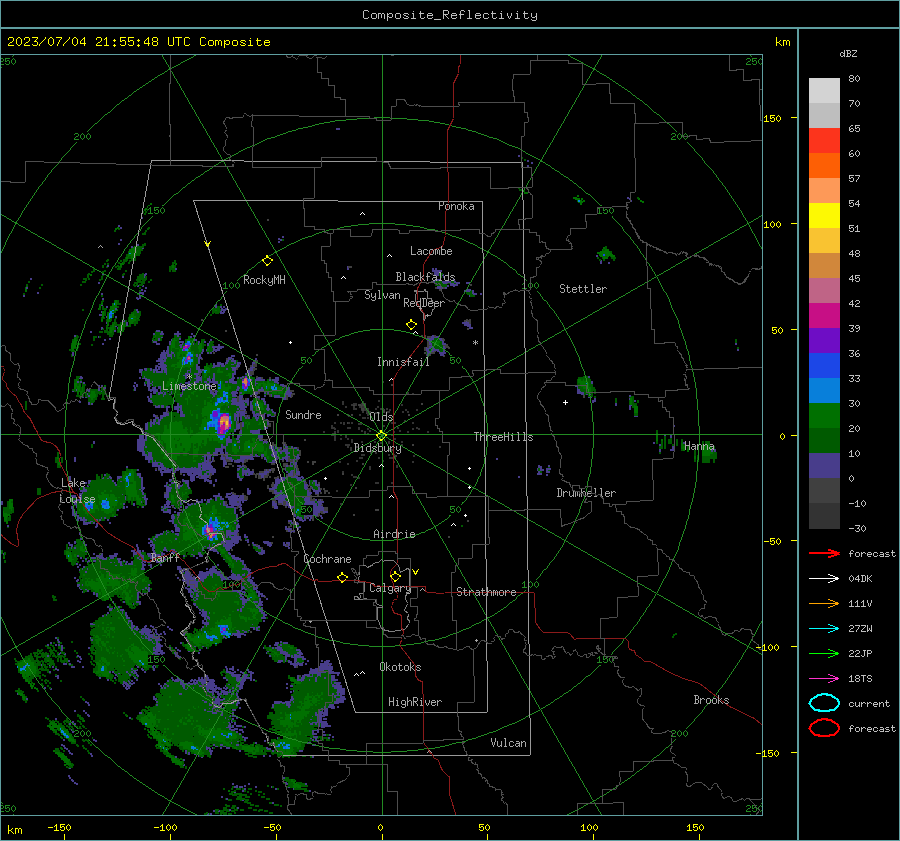Click the Composite_Reflectivity title

click(449, 15)
